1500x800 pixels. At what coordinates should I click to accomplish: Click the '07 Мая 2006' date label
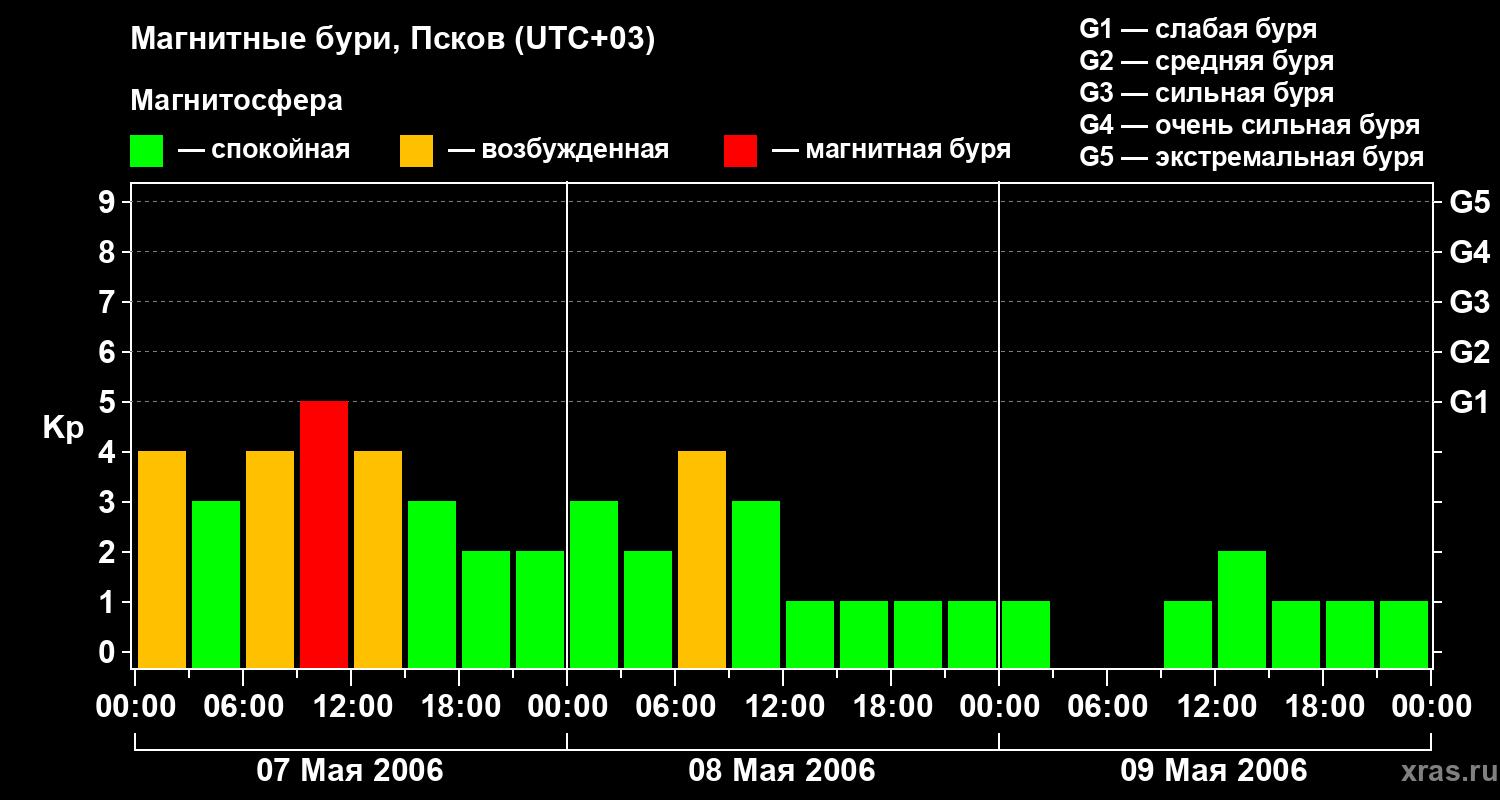click(350, 771)
